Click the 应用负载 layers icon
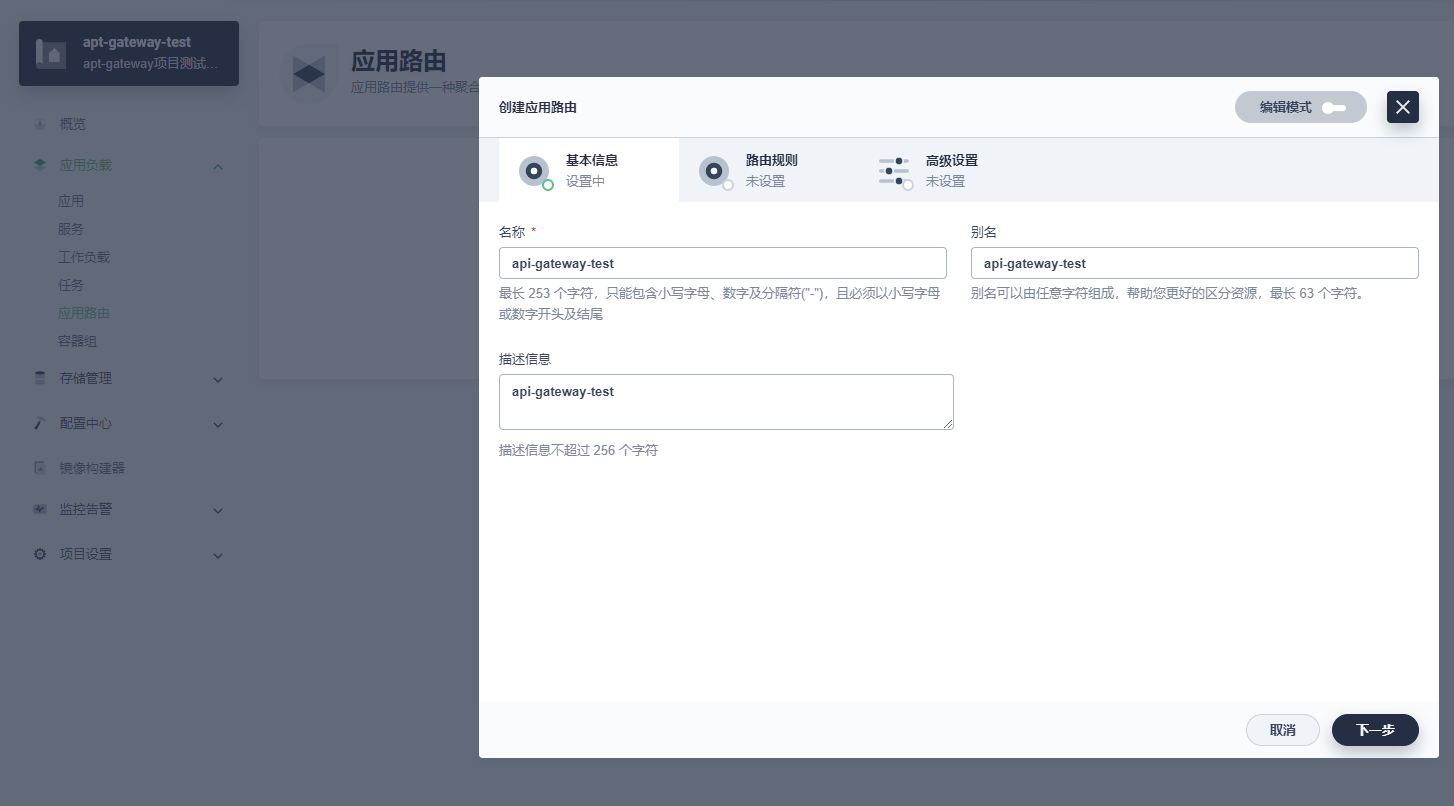This screenshot has width=1454, height=806. (x=40, y=165)
